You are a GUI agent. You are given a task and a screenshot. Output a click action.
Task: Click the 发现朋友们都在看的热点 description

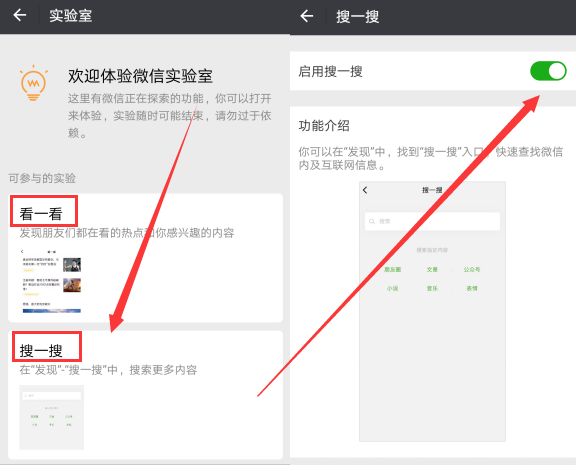point(127,233)
